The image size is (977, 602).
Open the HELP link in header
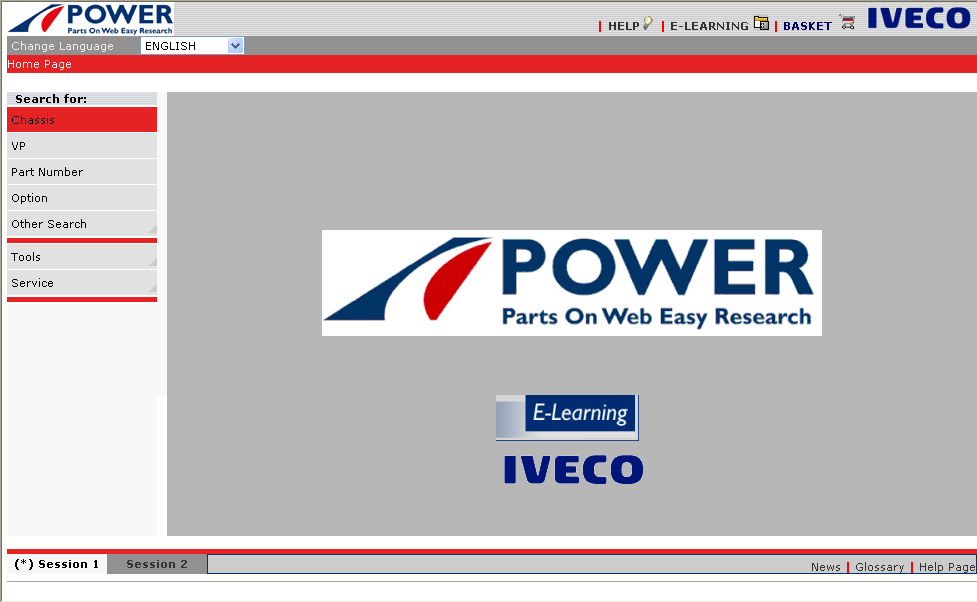pyautogui.click(x=624, y=26)
